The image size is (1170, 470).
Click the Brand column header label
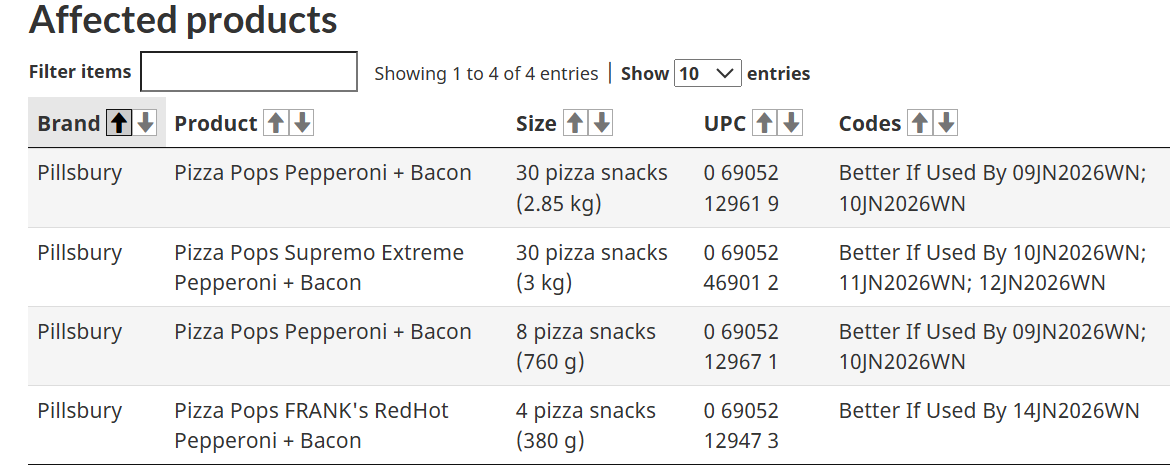click(68, 123)
